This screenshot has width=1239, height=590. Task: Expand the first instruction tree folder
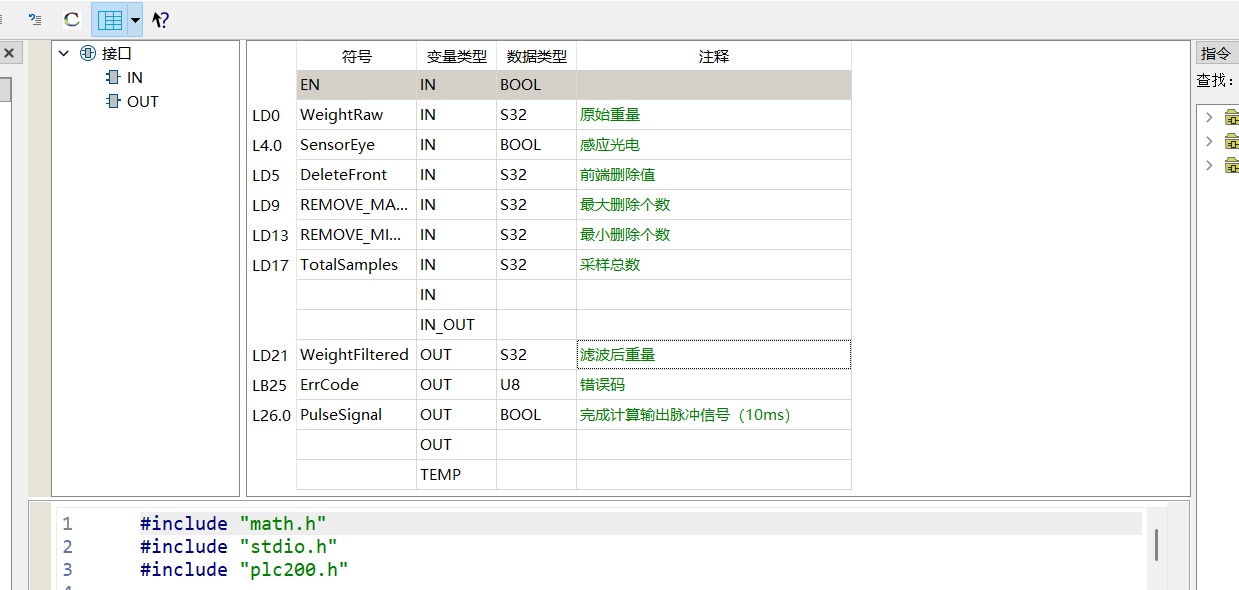click(1209, 118)
